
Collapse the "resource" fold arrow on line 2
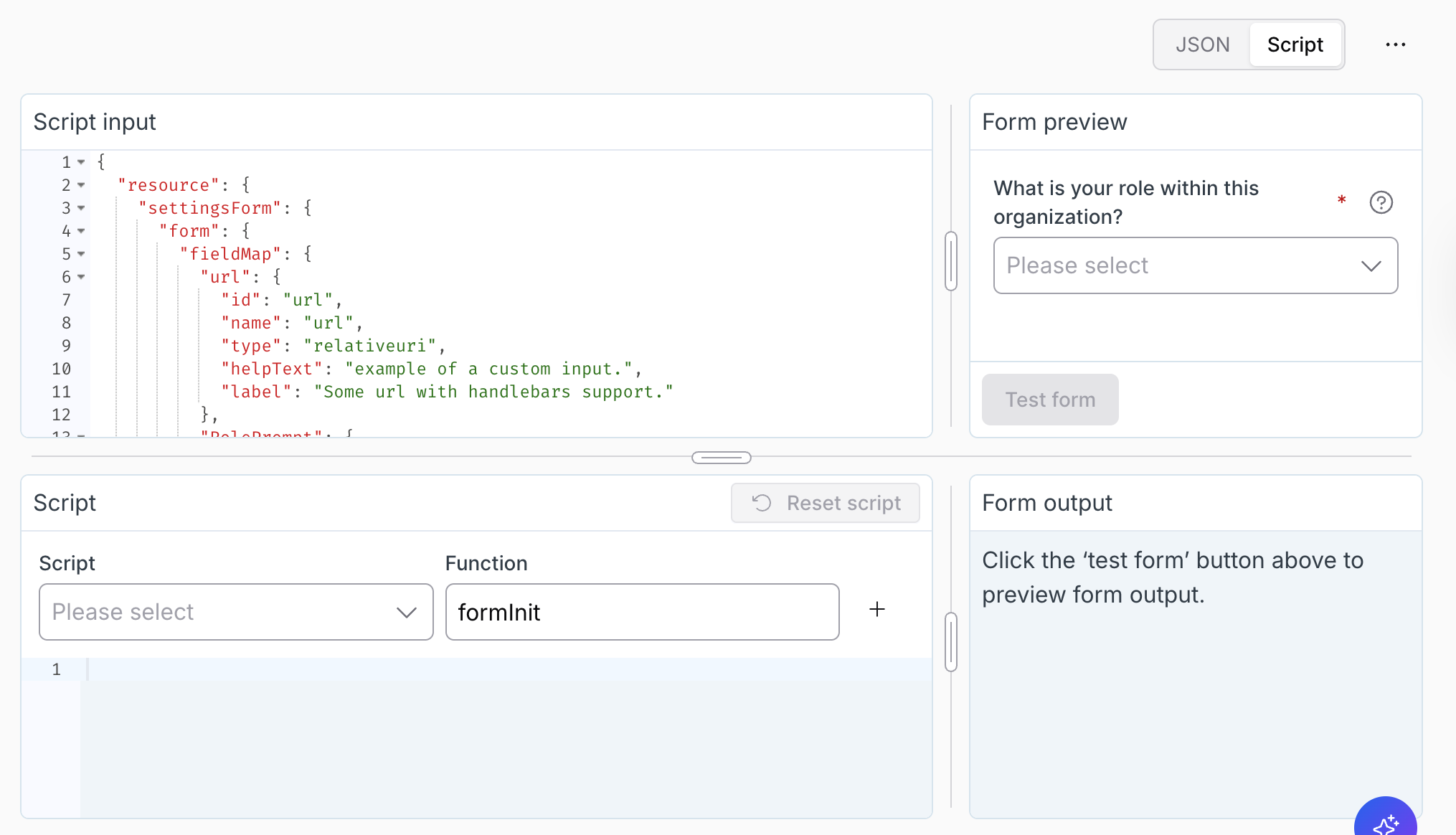point(81,185)
